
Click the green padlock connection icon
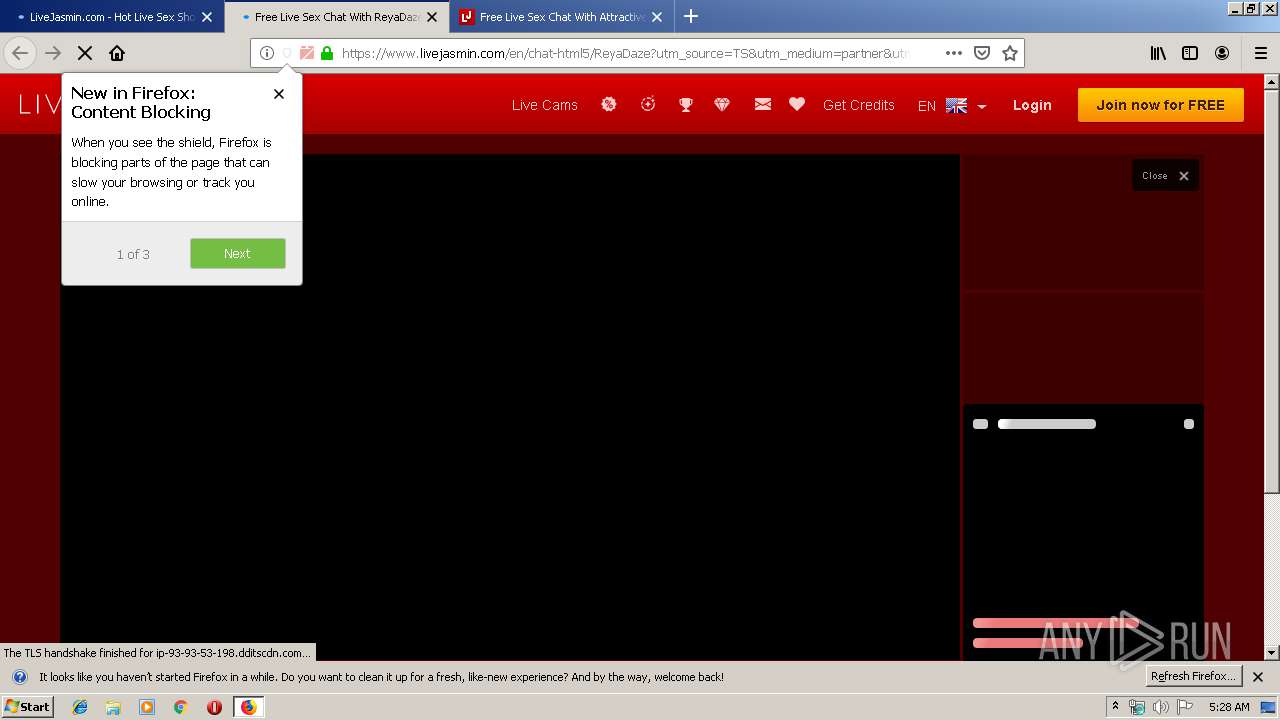[327, 53]
